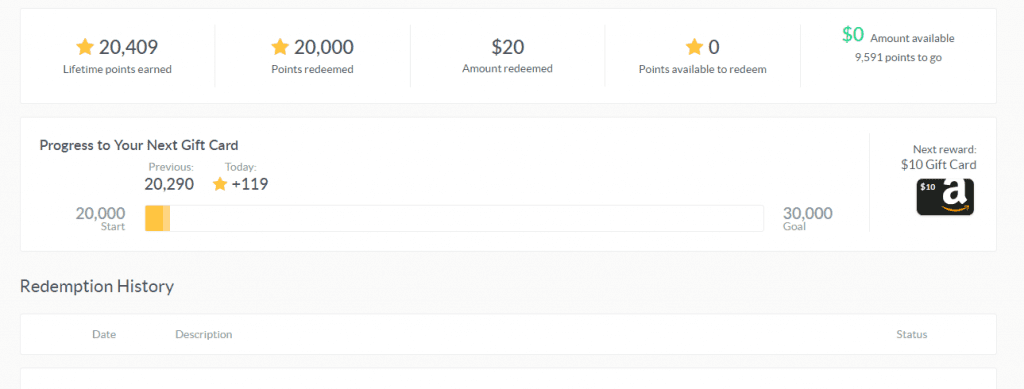Select the Date column header
This screenshot has width=1024, height=389.
pyautogui.click(x=104, y=334)
